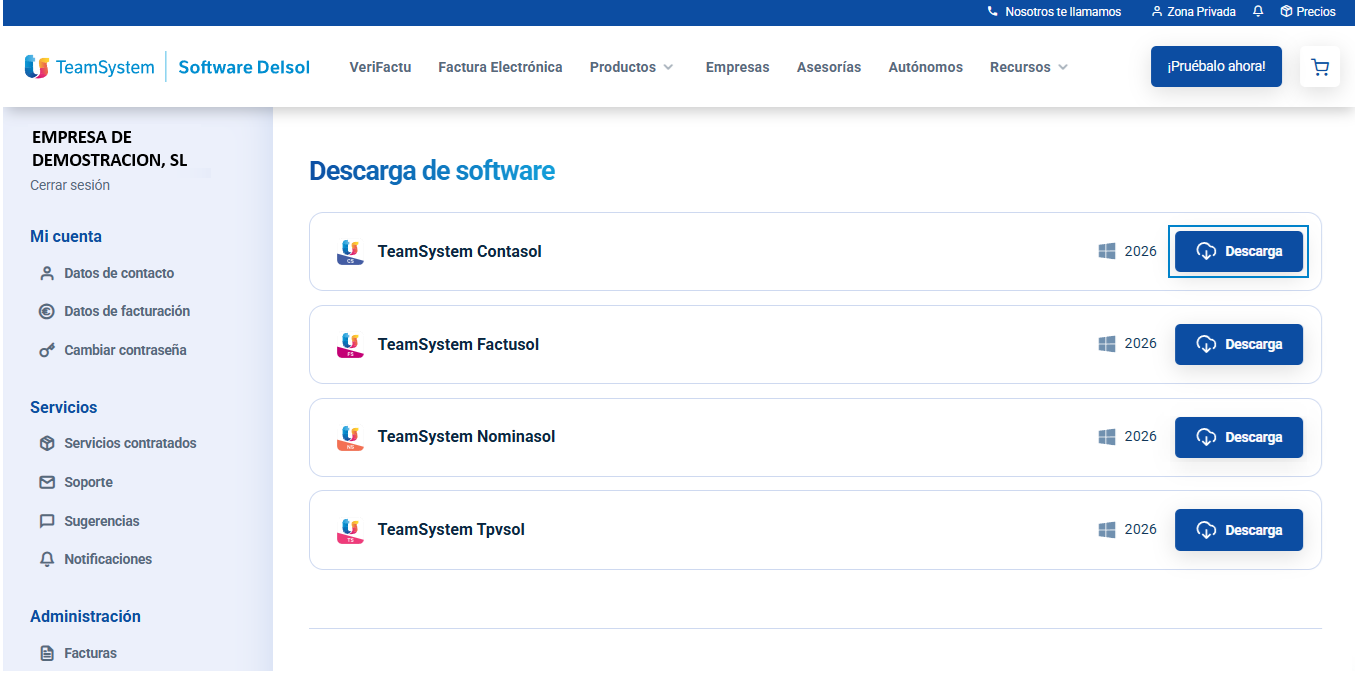1355x673 pixels.
Task: Click Cerrar sesión link
Action: [70, 185]
